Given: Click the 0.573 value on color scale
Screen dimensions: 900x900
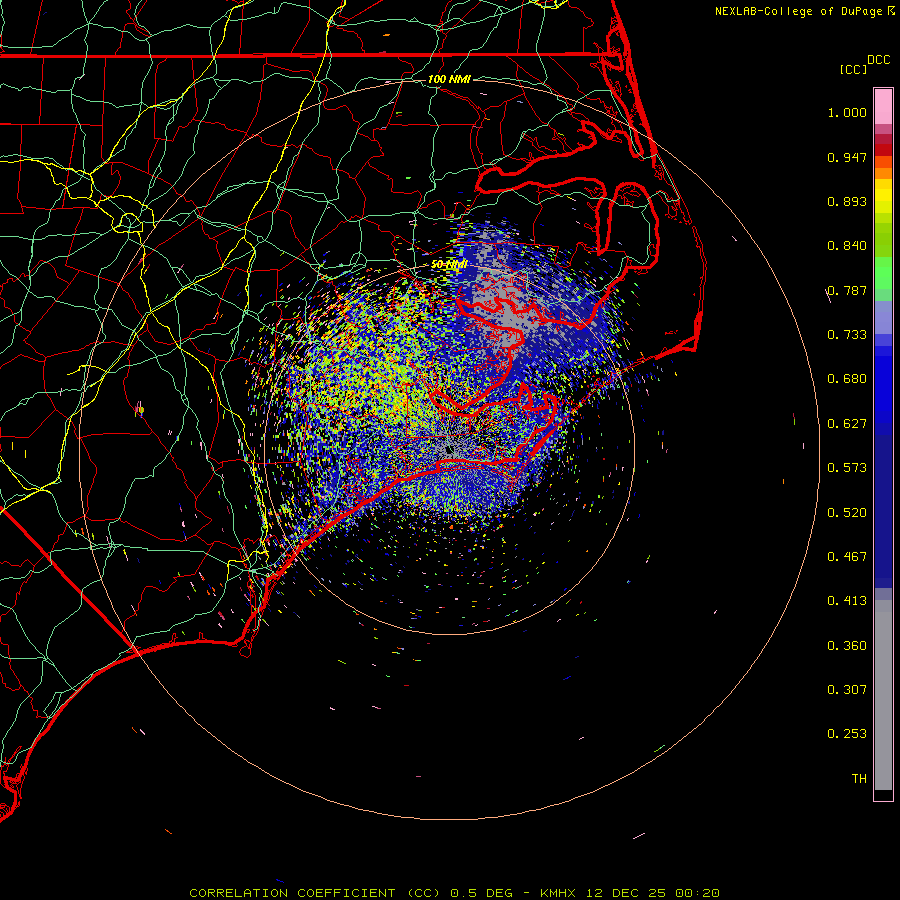Looking at the screenshot, I should pos(847,468).
